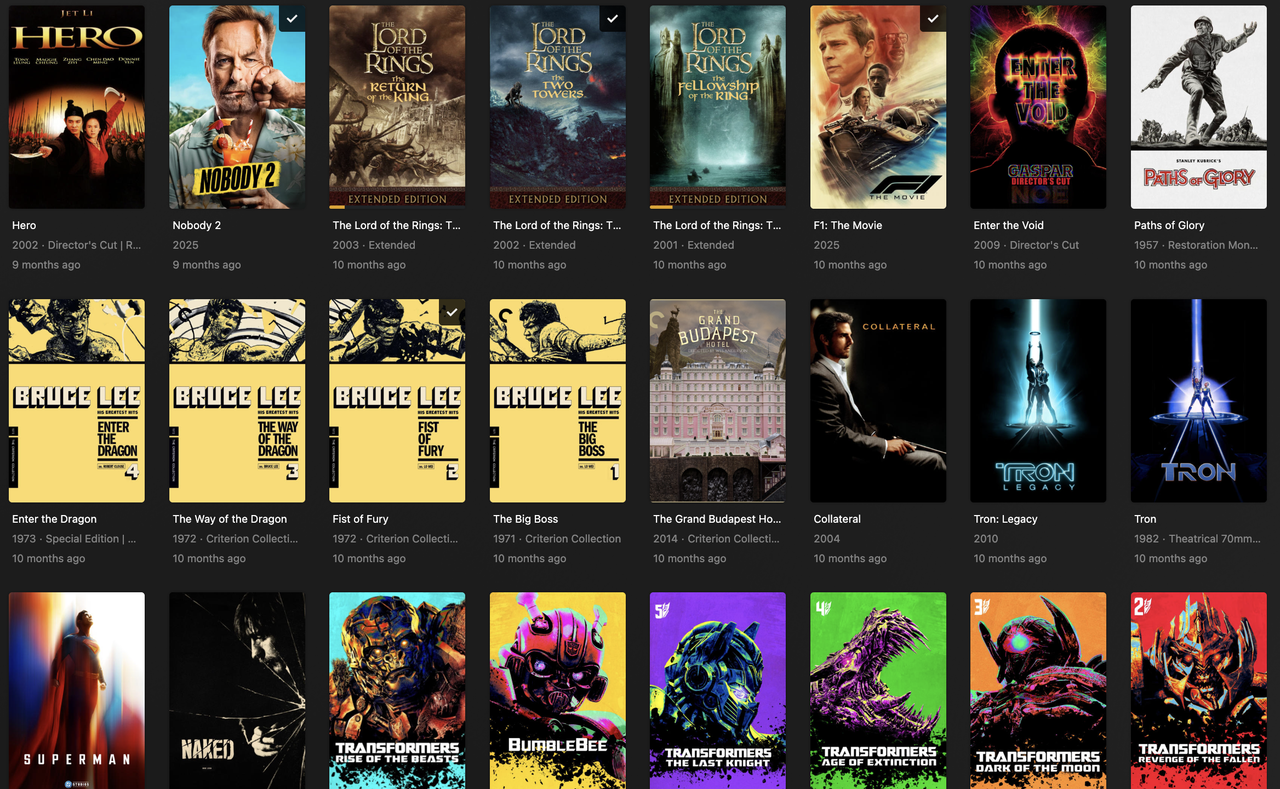
Task: Click the "2003 · Extended" subtitle
Action: click(x=374, y=245)
